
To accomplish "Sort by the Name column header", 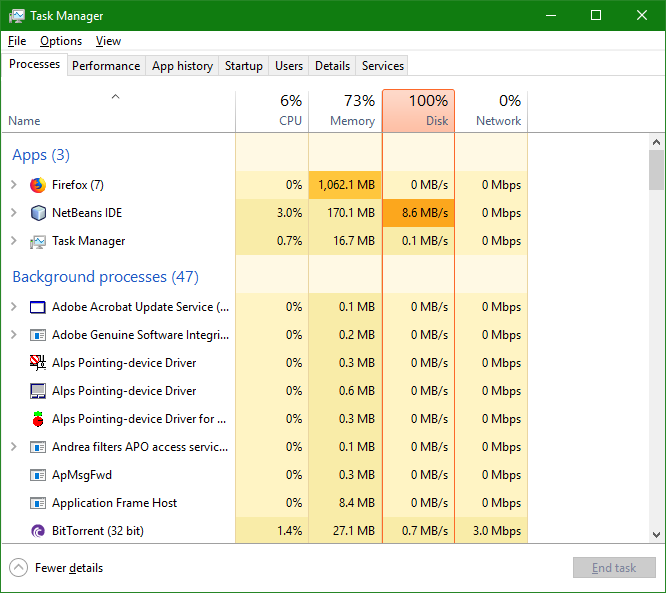I will (x=118, y=111).
